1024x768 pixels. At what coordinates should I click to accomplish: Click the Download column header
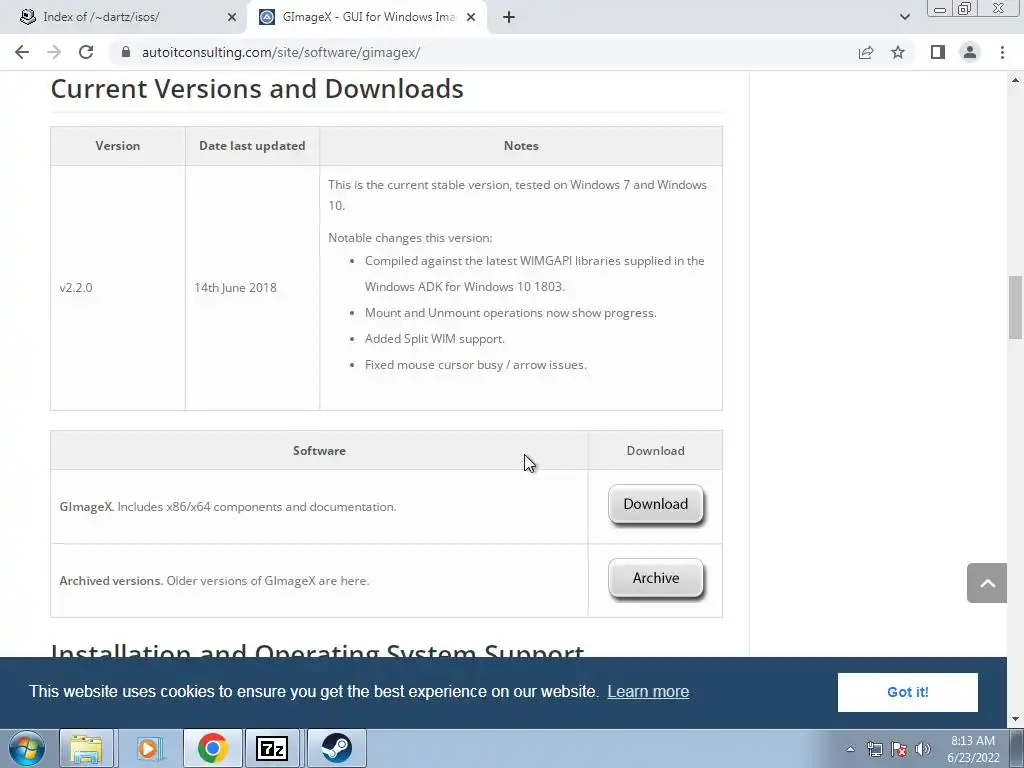click(656, 451)
